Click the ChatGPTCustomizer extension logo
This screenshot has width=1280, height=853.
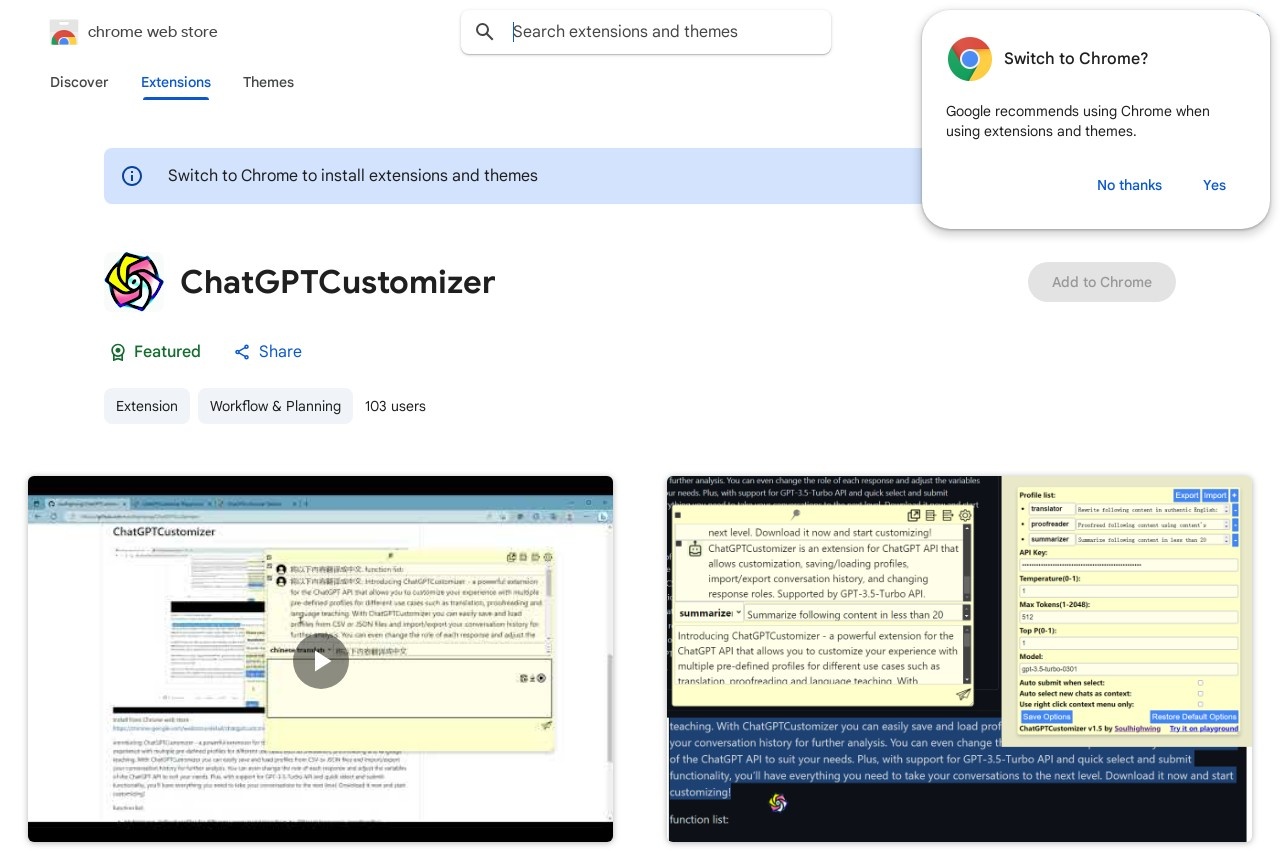click(x=134, y=282)
